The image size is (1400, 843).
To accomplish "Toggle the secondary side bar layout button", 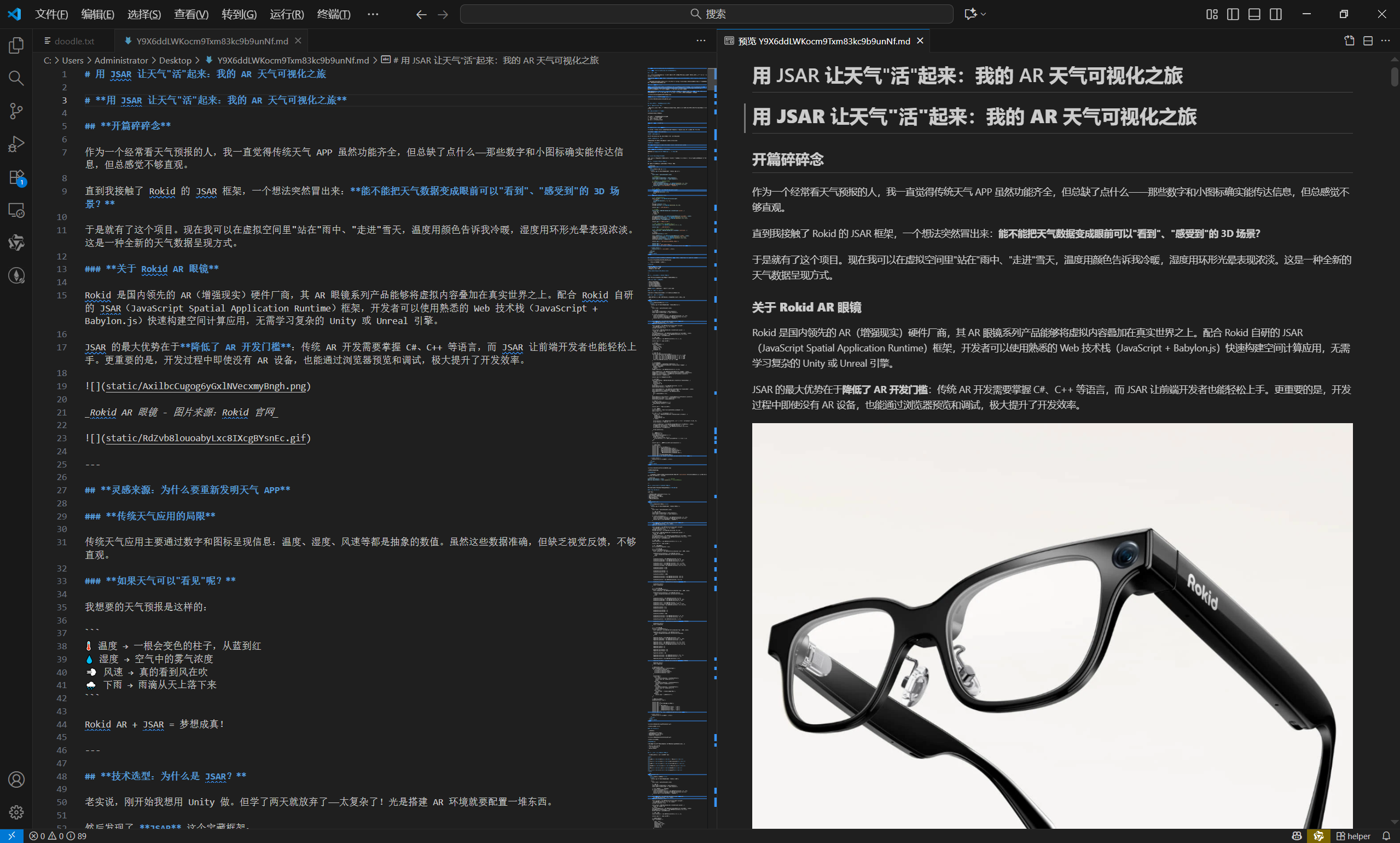I will tap(1276, 14).
